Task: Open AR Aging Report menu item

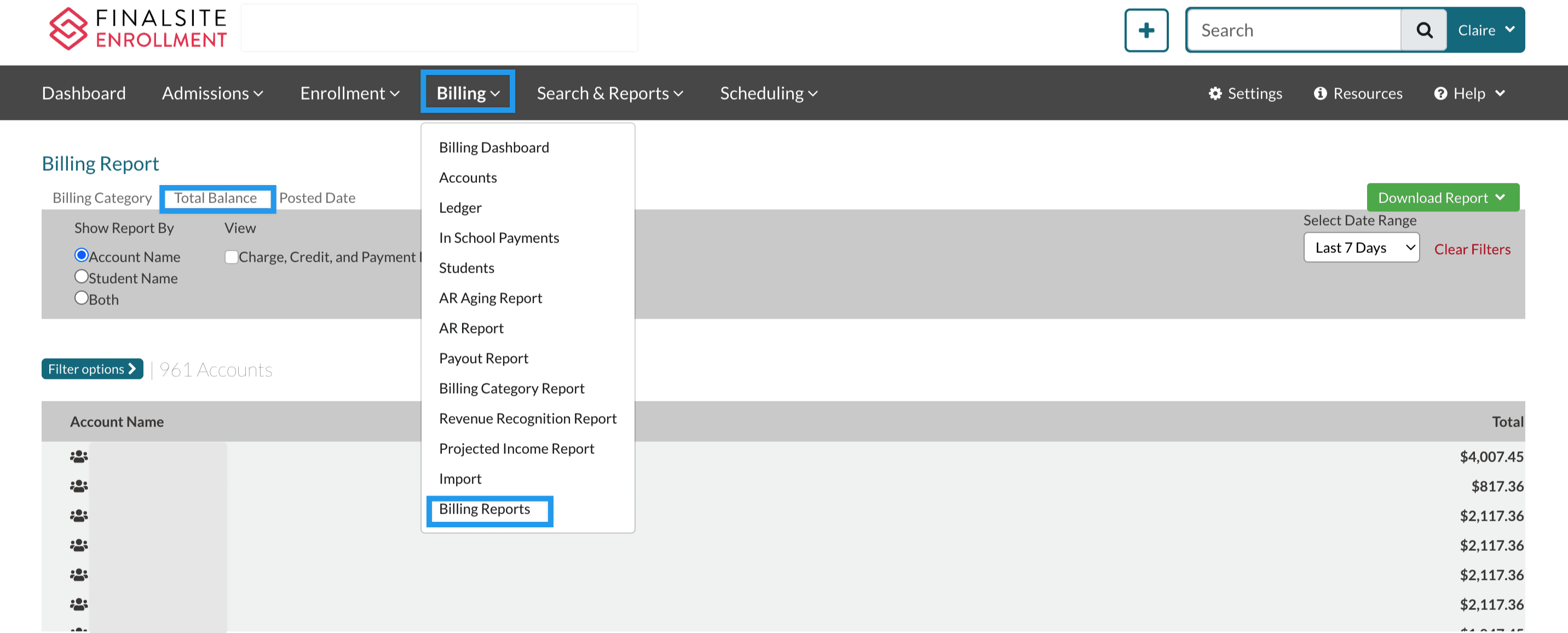Action: (x=490, y=298)
